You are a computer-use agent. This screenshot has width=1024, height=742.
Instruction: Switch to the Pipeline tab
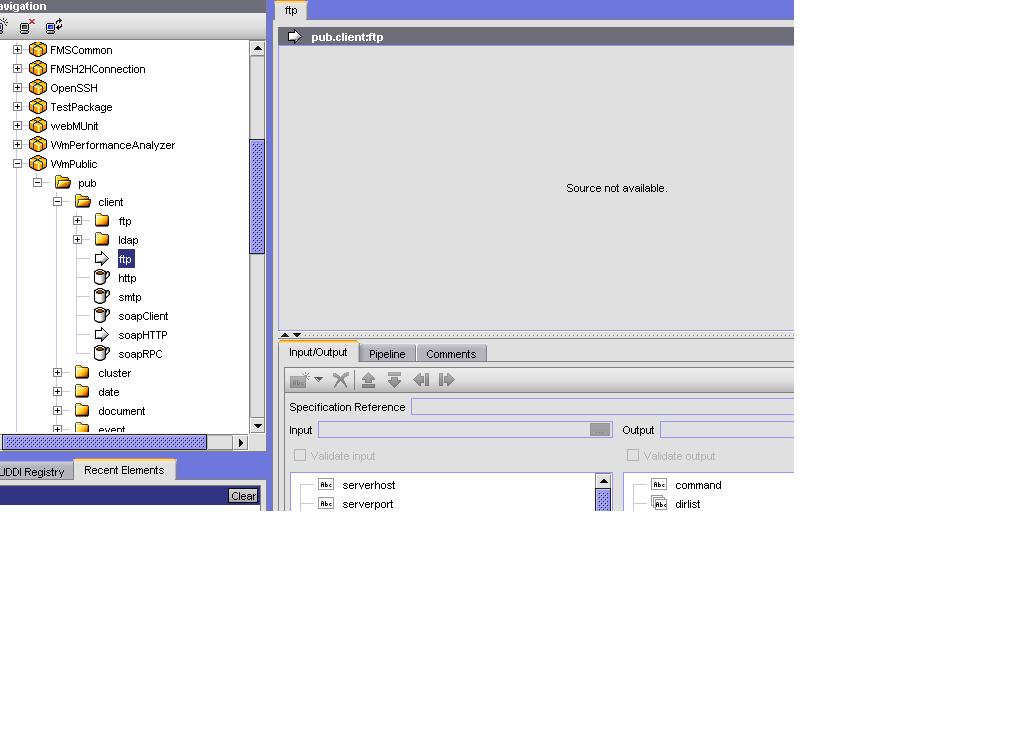tap(387, 353)
